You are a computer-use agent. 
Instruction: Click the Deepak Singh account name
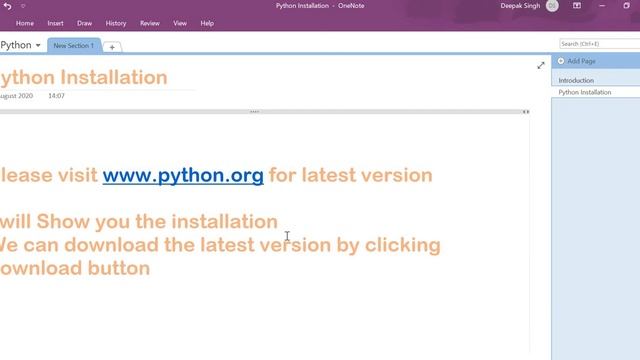(520, 6)
